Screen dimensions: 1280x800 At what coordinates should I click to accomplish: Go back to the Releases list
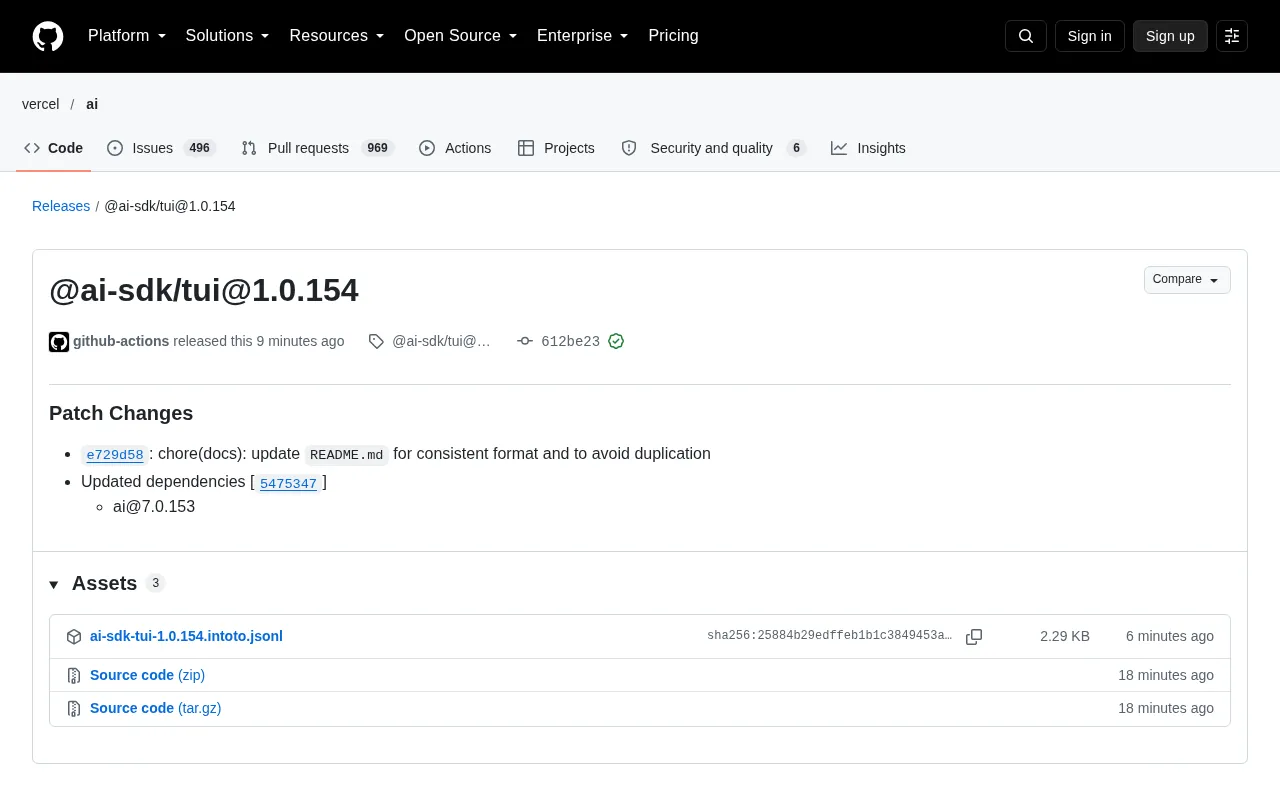pyautogui.click(x=61, y=206)
